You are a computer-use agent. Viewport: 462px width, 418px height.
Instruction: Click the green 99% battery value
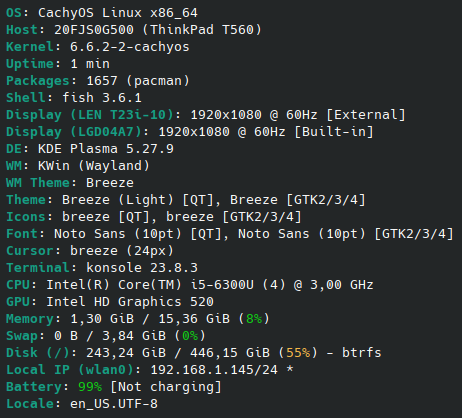(90, 387)
